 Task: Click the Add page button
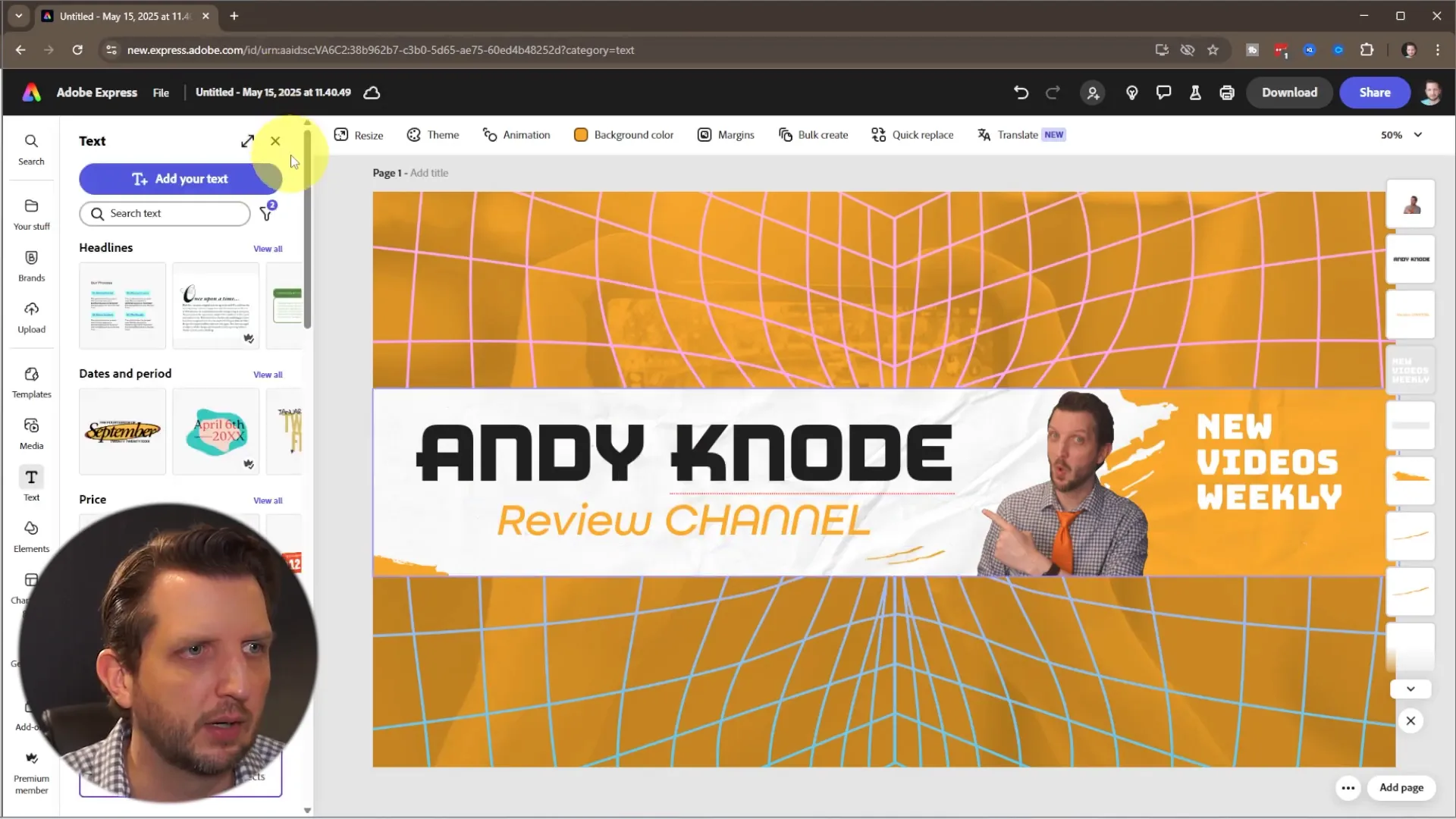tap(1401, 788)
